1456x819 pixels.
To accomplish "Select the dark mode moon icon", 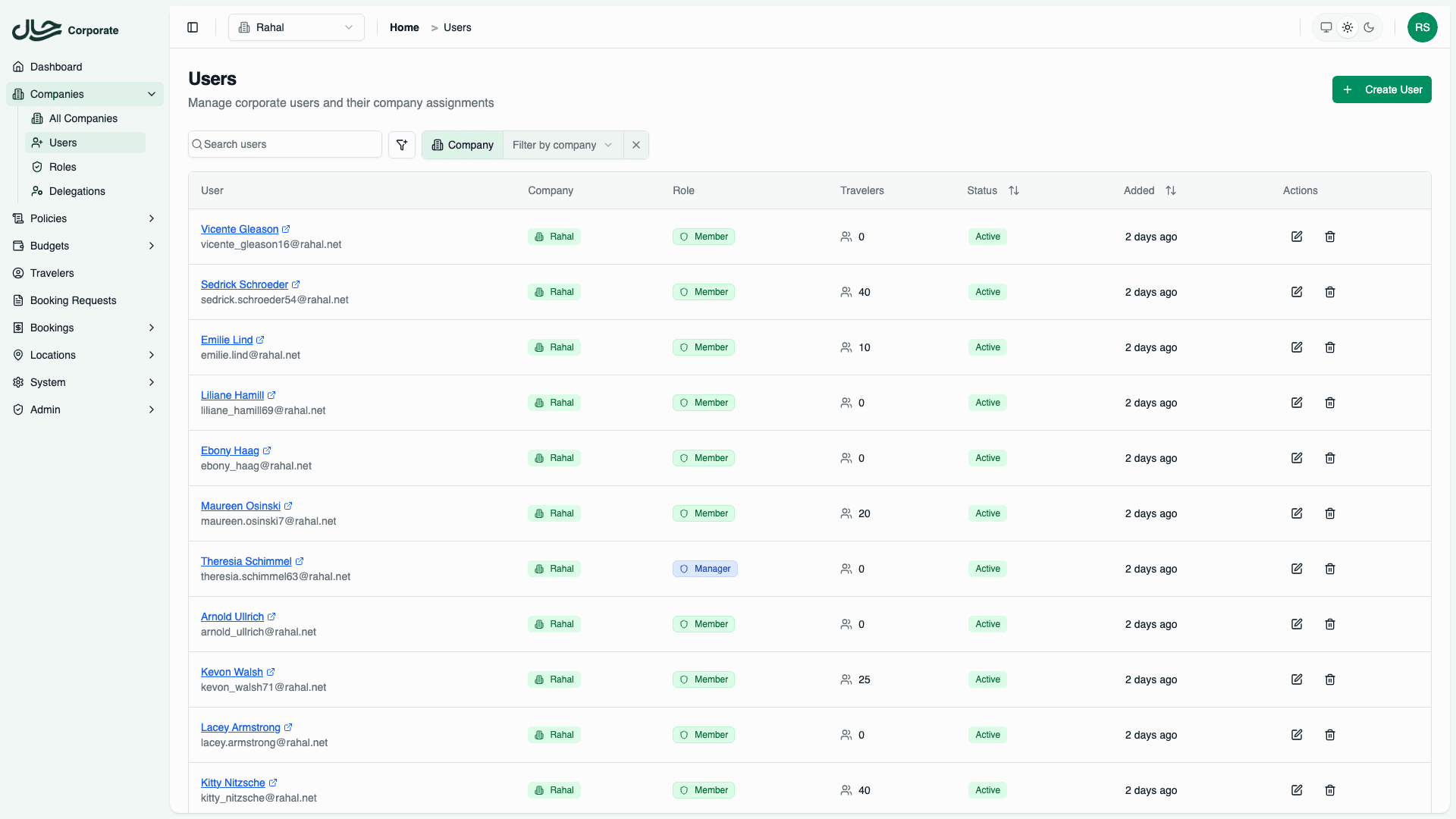I will pos(1369,27).
